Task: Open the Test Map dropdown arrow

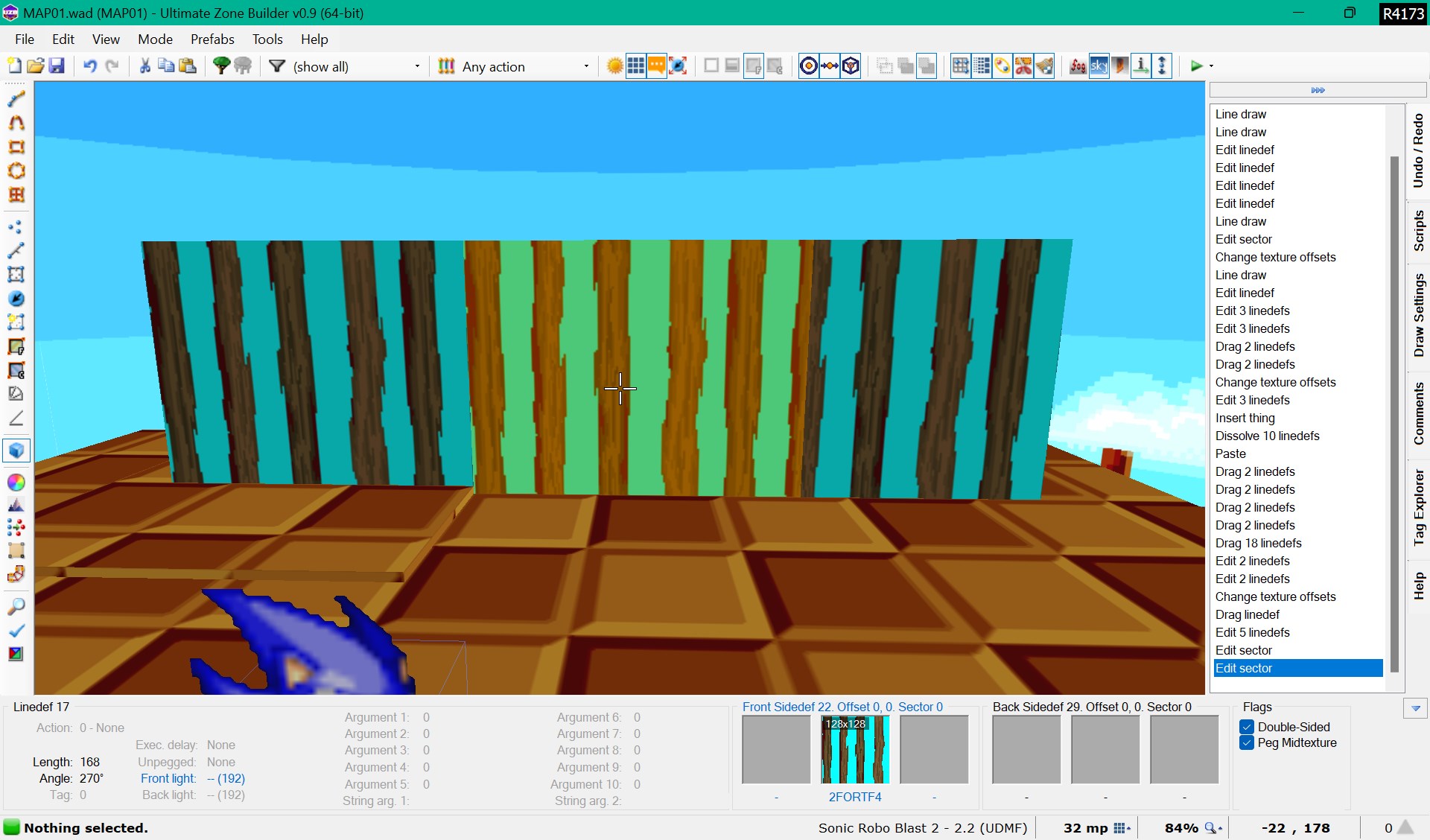Action: click(x=1211, y=66)
